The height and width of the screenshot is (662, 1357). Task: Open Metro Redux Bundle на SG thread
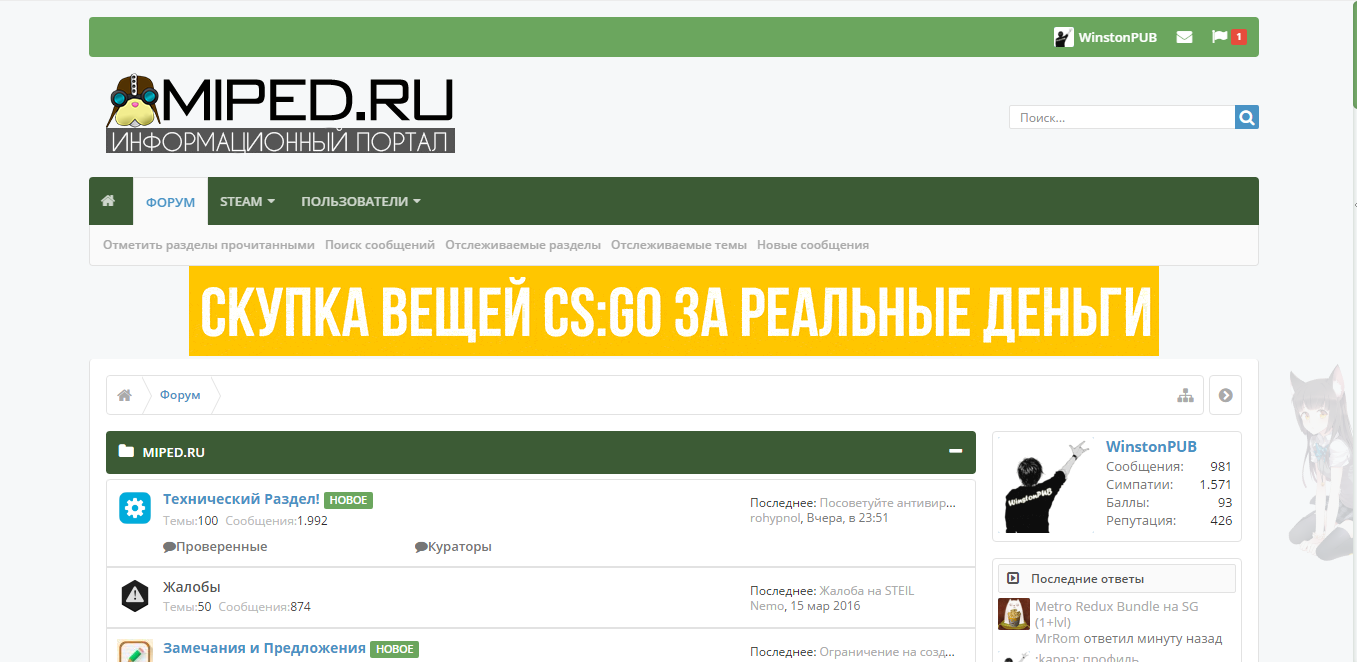pyautogui.click(x=1116, y=614)
